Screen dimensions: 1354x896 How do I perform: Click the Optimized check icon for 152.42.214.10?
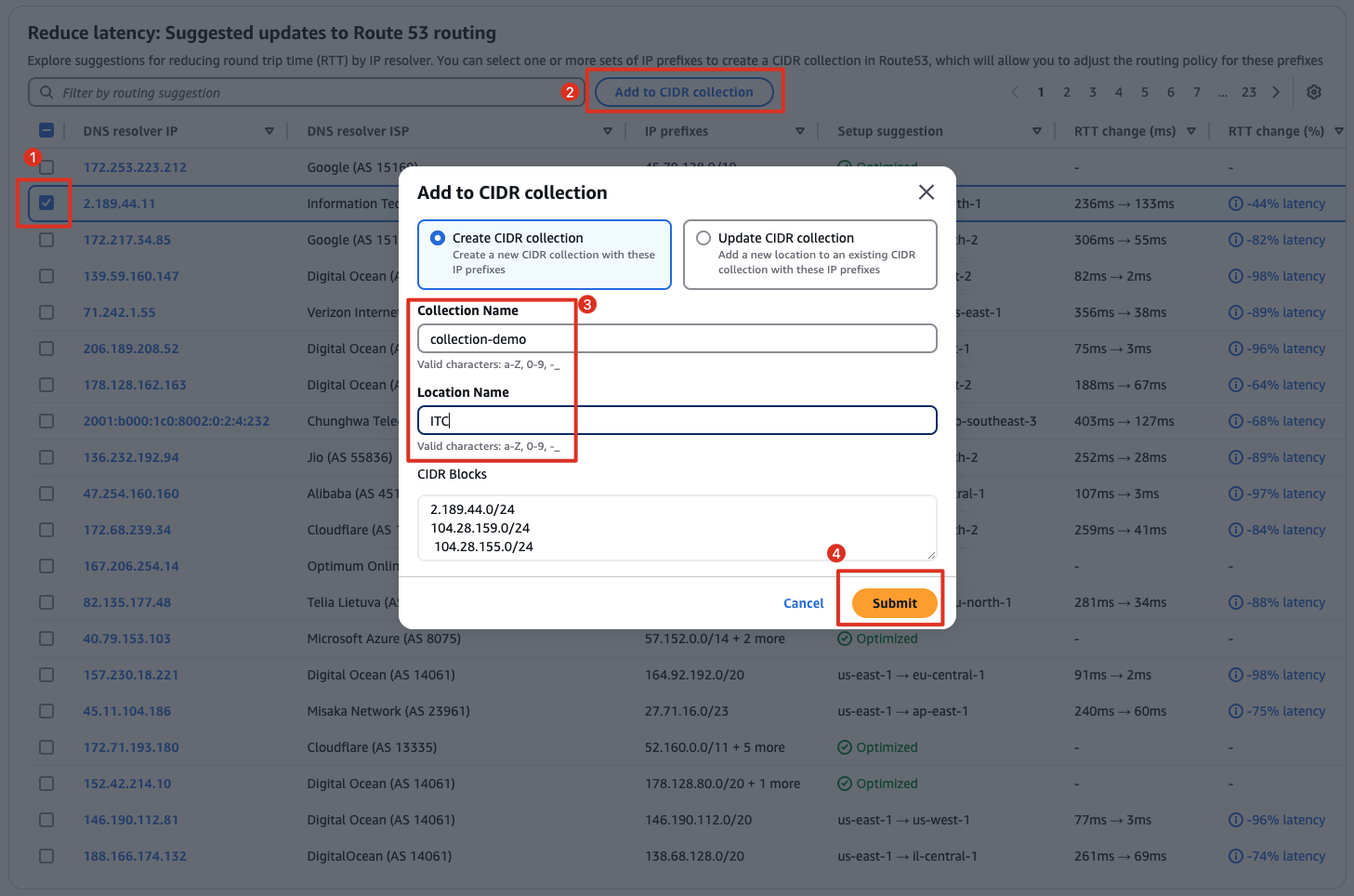pyautogui.click(x=845, y=784)
